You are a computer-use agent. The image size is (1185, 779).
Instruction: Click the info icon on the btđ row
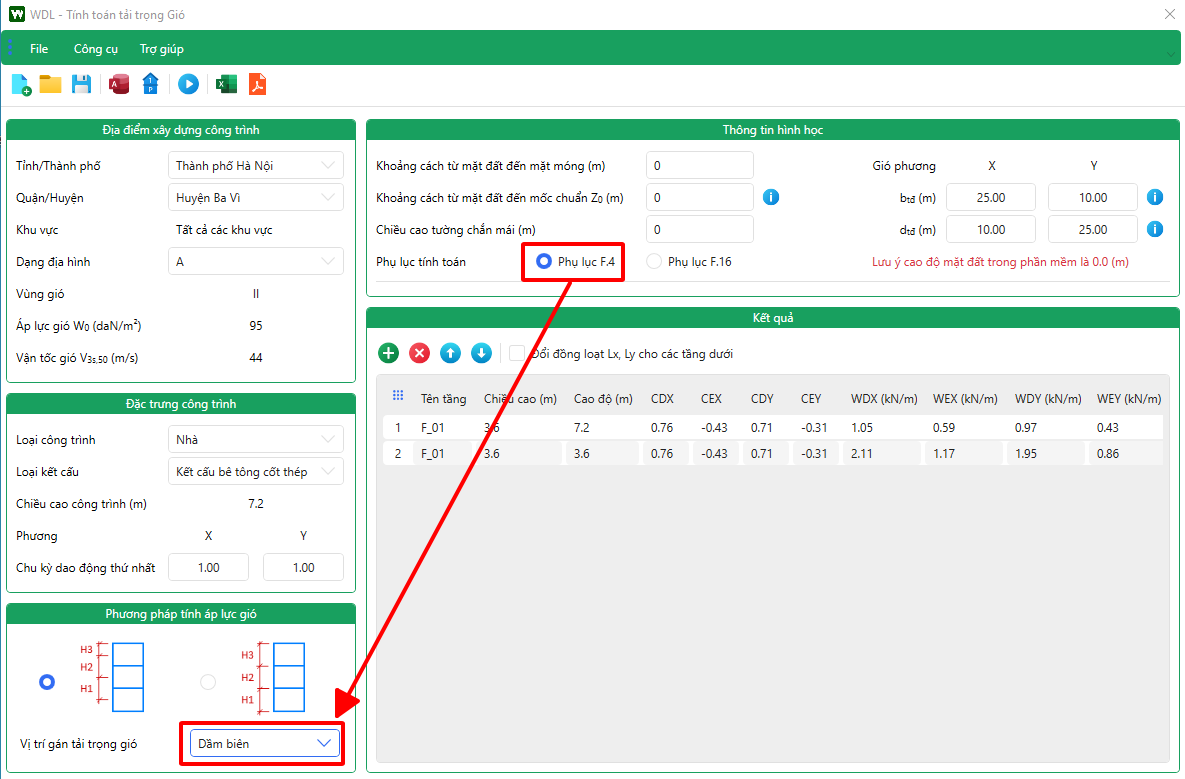point(1155,197)
